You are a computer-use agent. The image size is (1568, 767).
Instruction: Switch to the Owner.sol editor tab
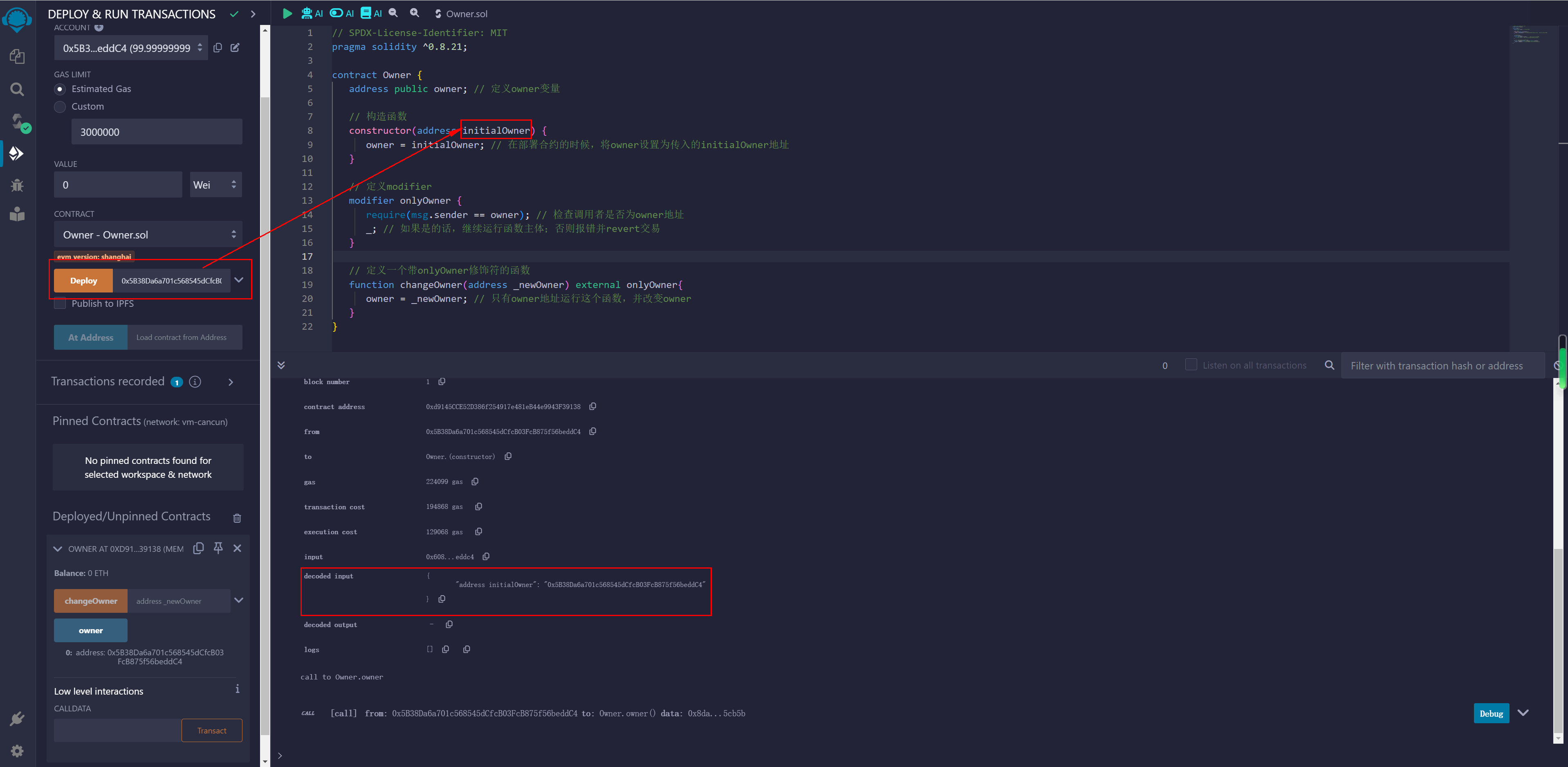point(461,13)
